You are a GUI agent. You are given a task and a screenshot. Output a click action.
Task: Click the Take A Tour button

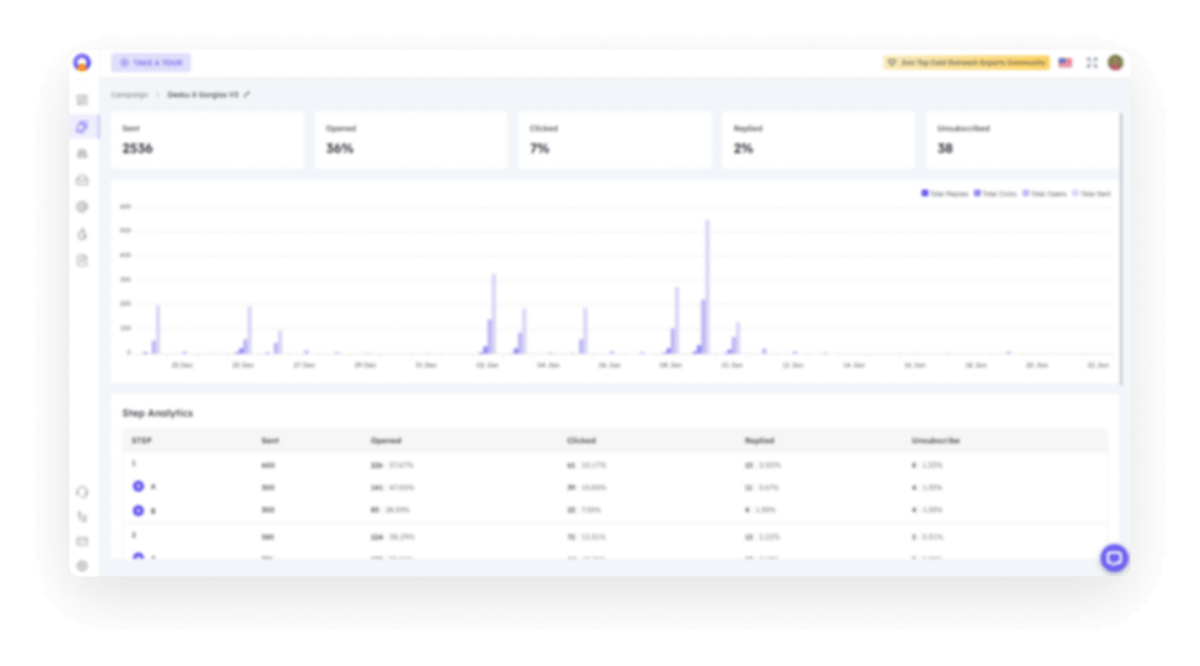pos(151,62)
